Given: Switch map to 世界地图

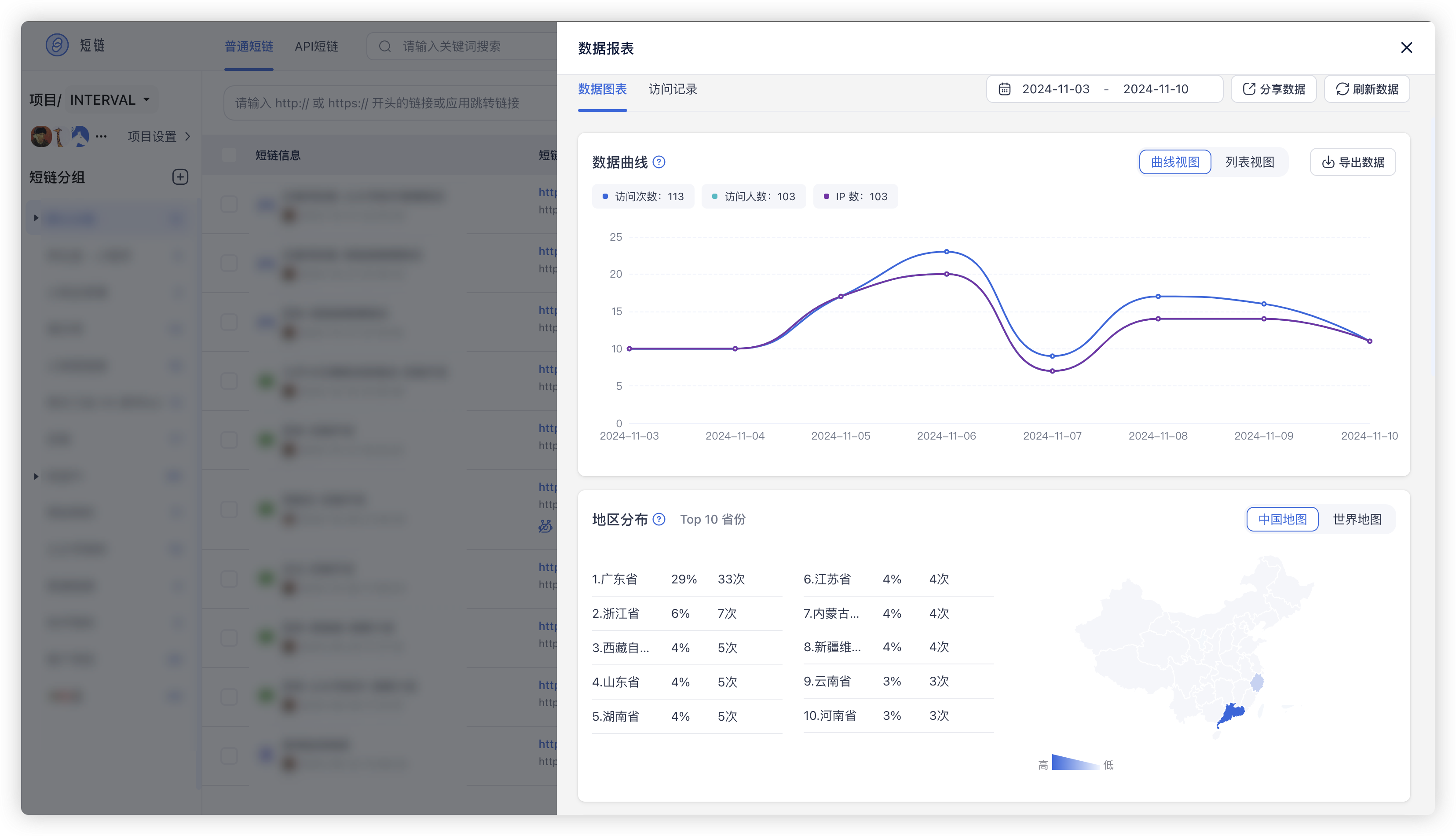Looking at the screenshot, I should point(1357,520).
